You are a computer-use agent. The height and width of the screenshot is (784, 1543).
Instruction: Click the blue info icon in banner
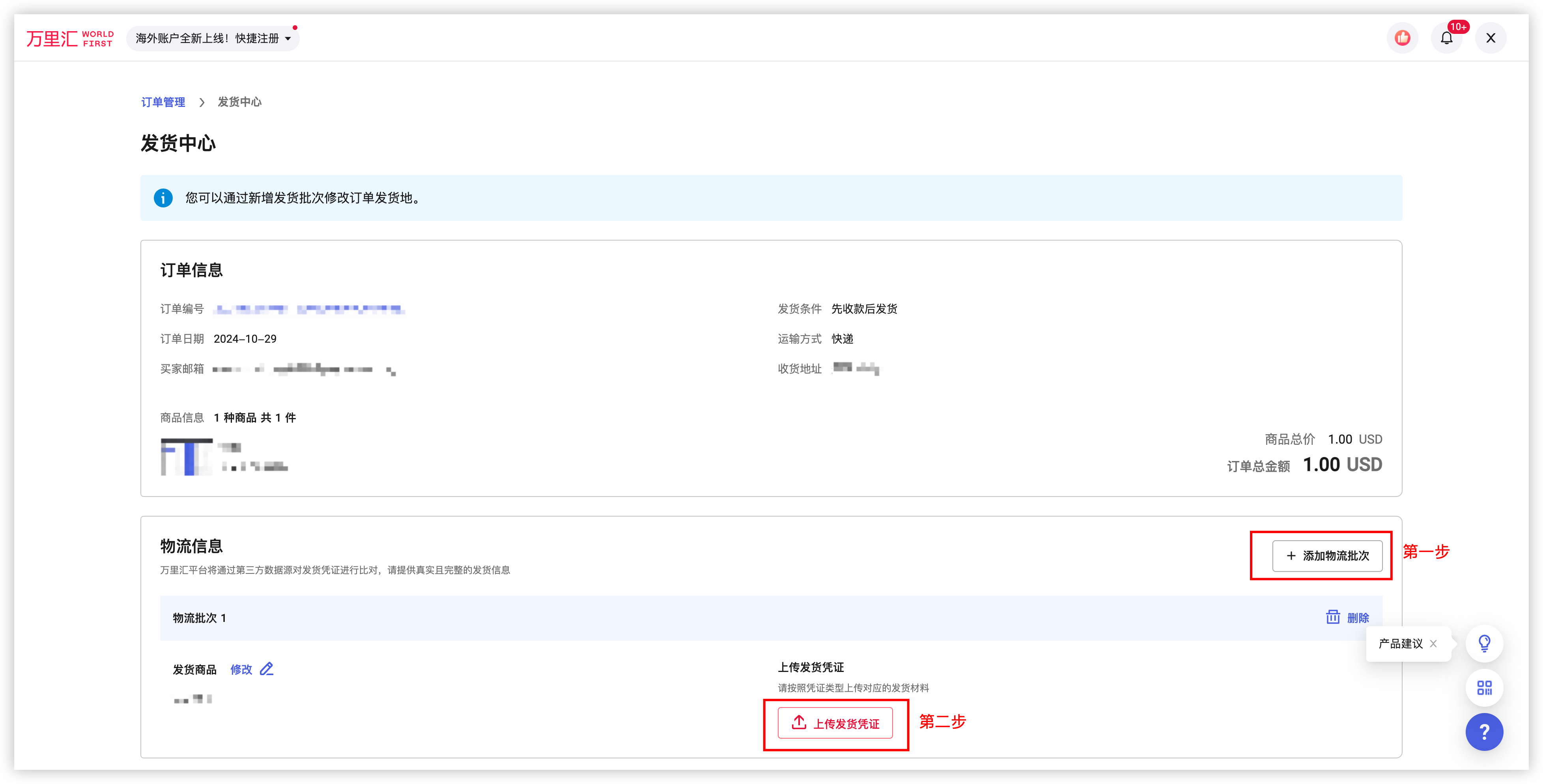(163, 198)
